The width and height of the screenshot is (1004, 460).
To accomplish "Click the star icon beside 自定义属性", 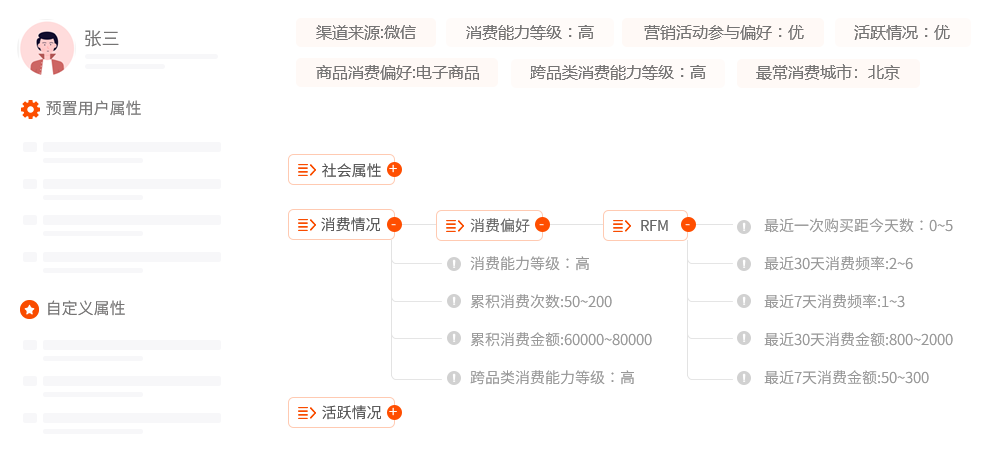I will pyautogui.click(x=30, y=309).
